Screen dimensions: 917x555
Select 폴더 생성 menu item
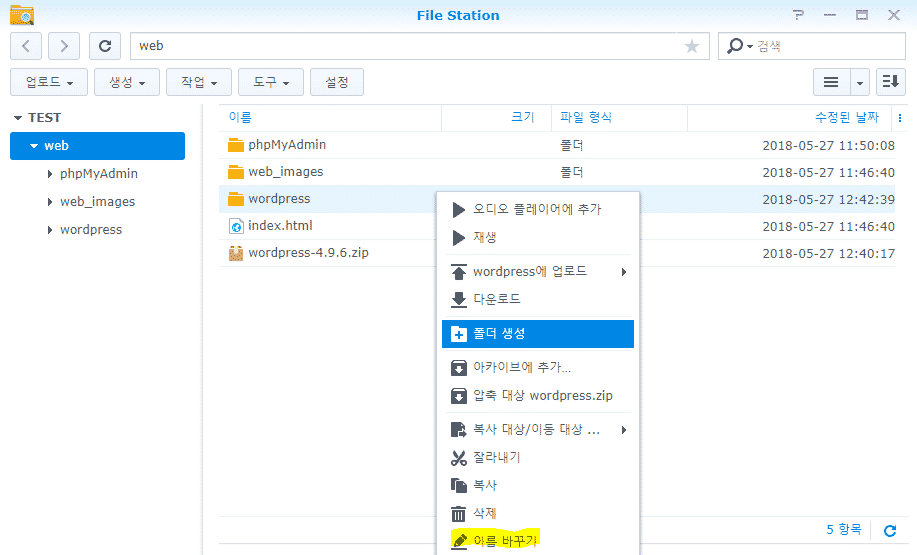pos(537,334)
